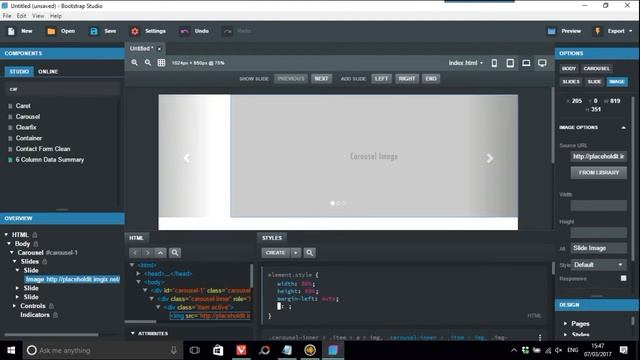Add slide at the End
Image resolution: width=640 pixels, height=360 pixels.
pos(431,78)
